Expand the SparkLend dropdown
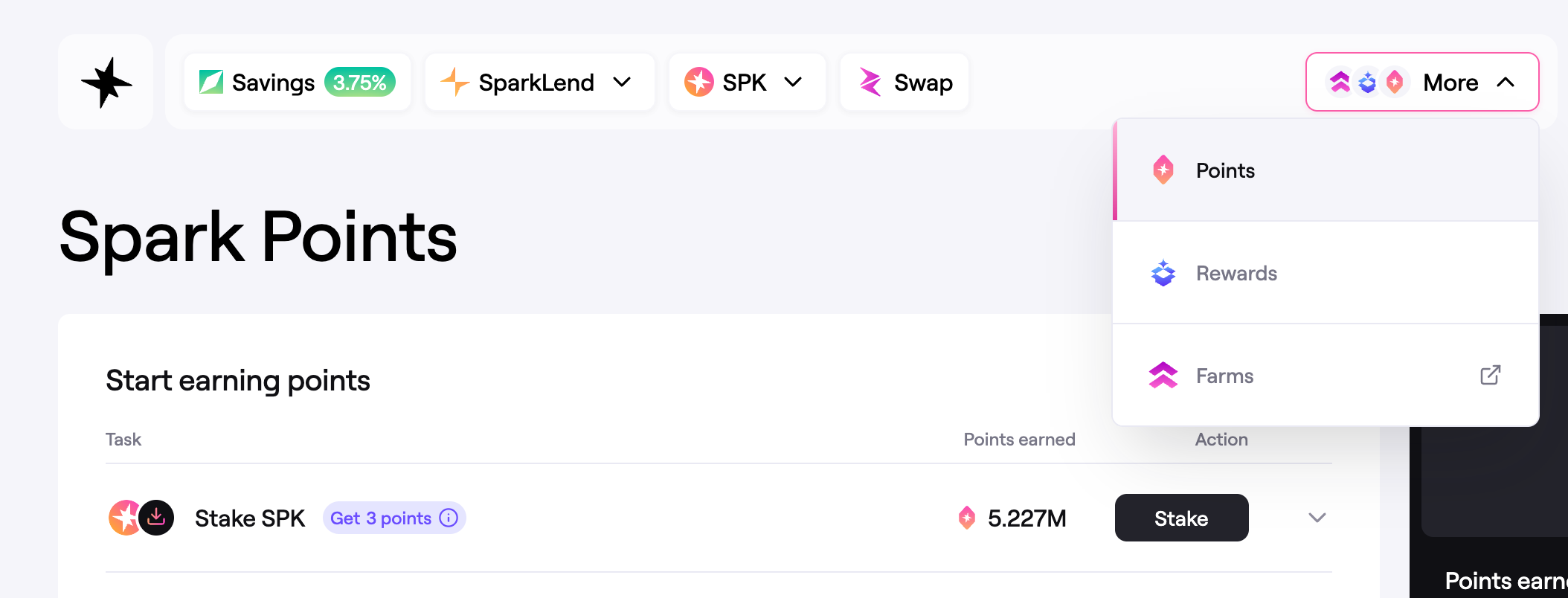1568x598 pixels. point(622,82)
